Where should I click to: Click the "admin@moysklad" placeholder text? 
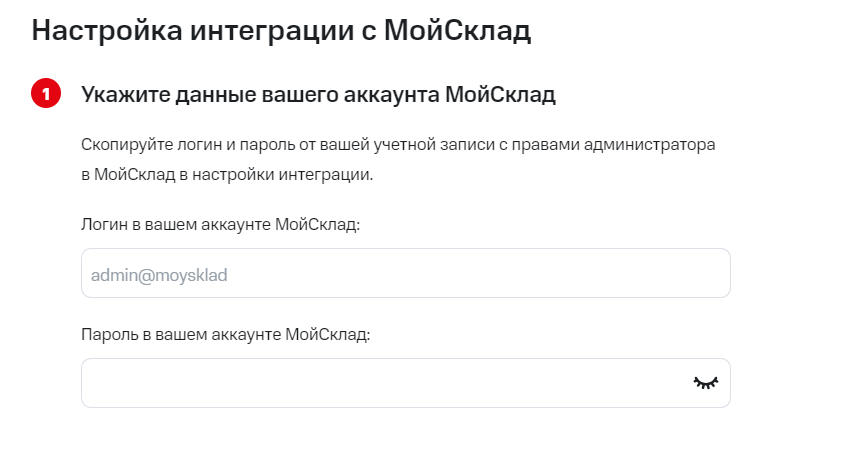(159, 274)
